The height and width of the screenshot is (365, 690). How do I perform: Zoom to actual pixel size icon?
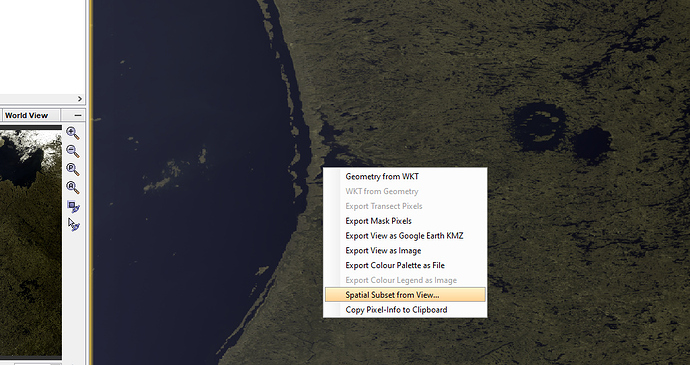[73, 170]
